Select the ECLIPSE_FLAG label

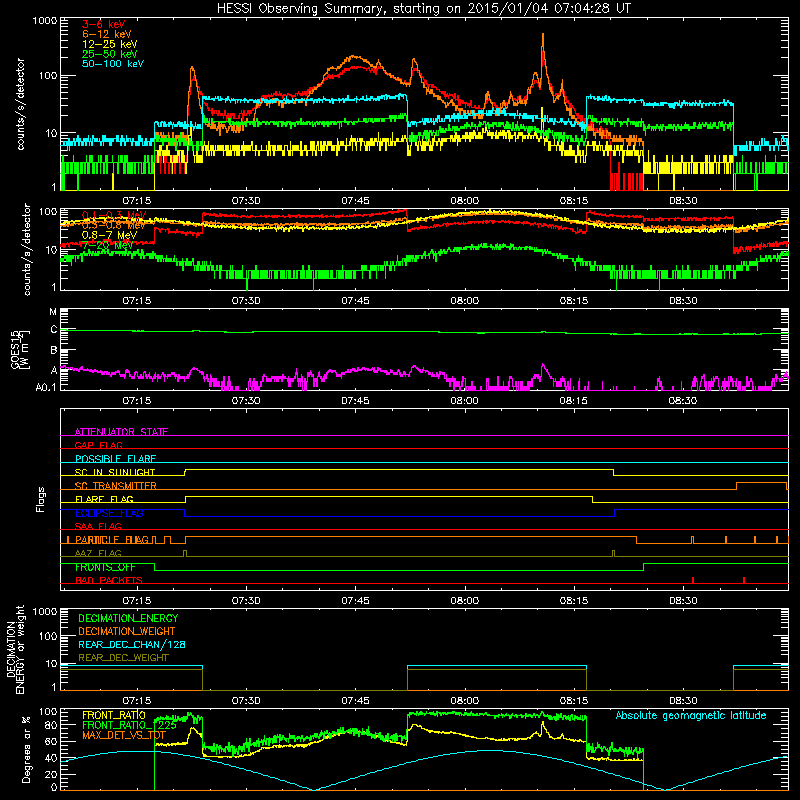(x=109, y=513)
